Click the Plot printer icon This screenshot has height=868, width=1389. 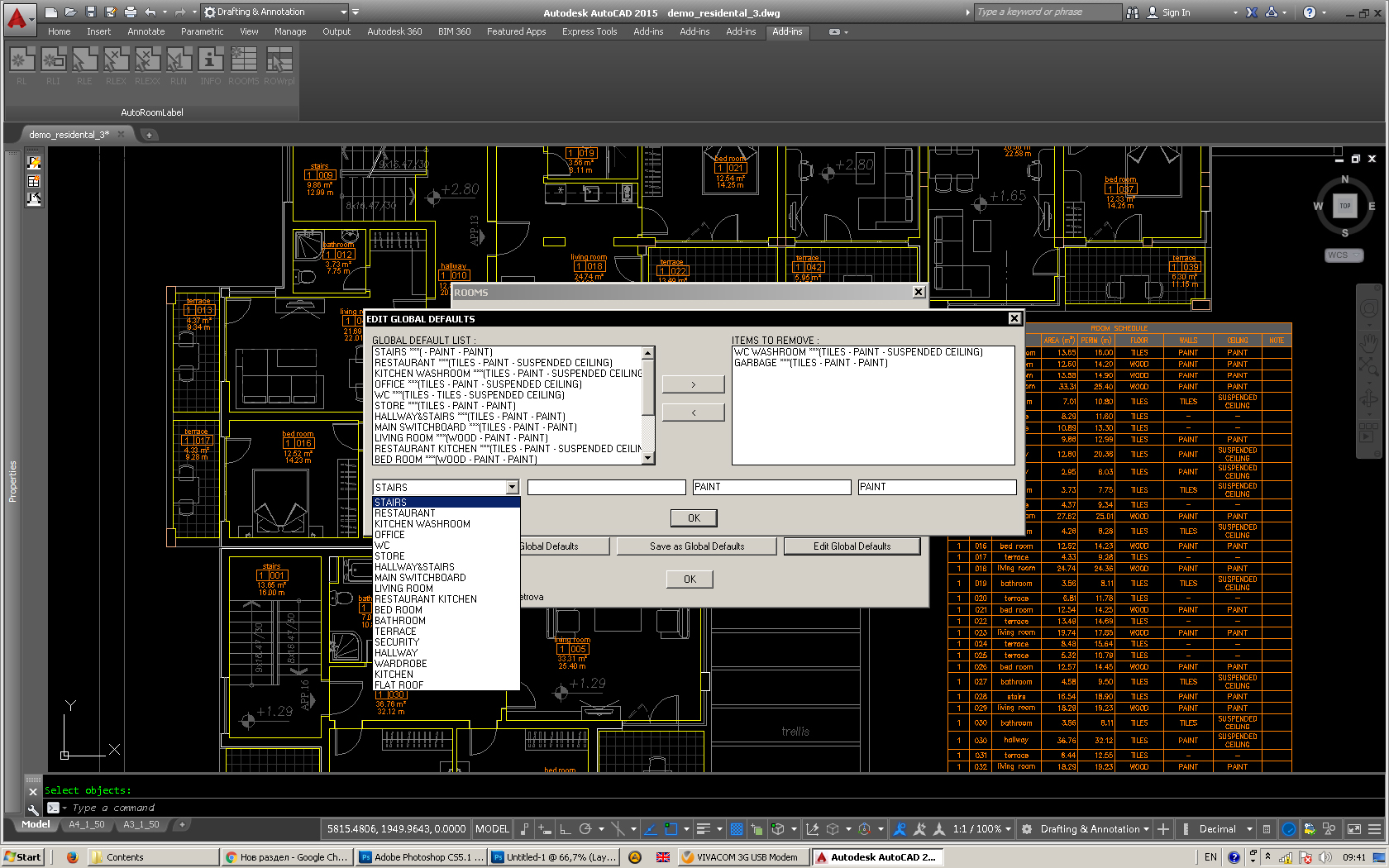click(130, 12)
